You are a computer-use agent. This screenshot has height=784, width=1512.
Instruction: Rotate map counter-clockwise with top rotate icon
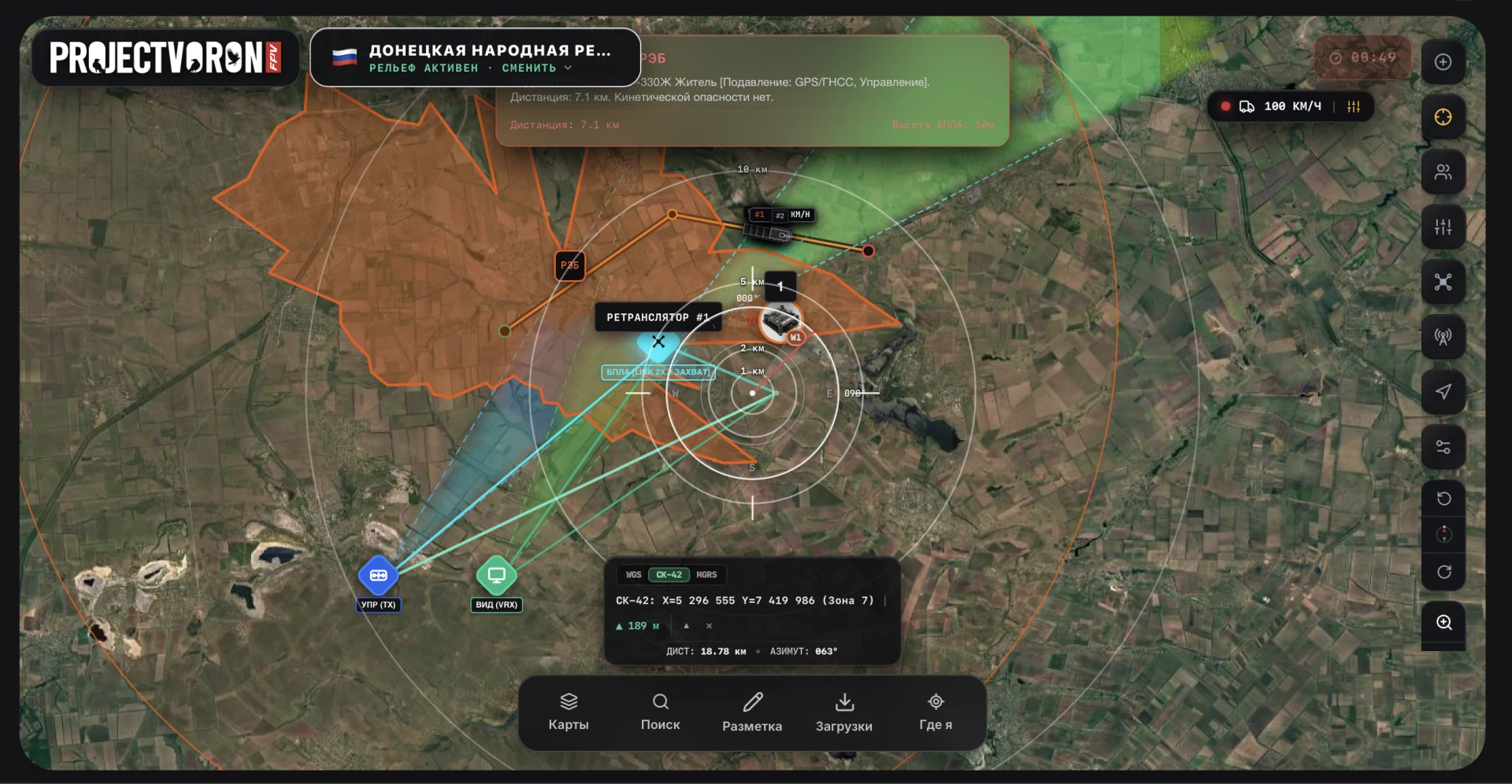tap(1443, 498)
